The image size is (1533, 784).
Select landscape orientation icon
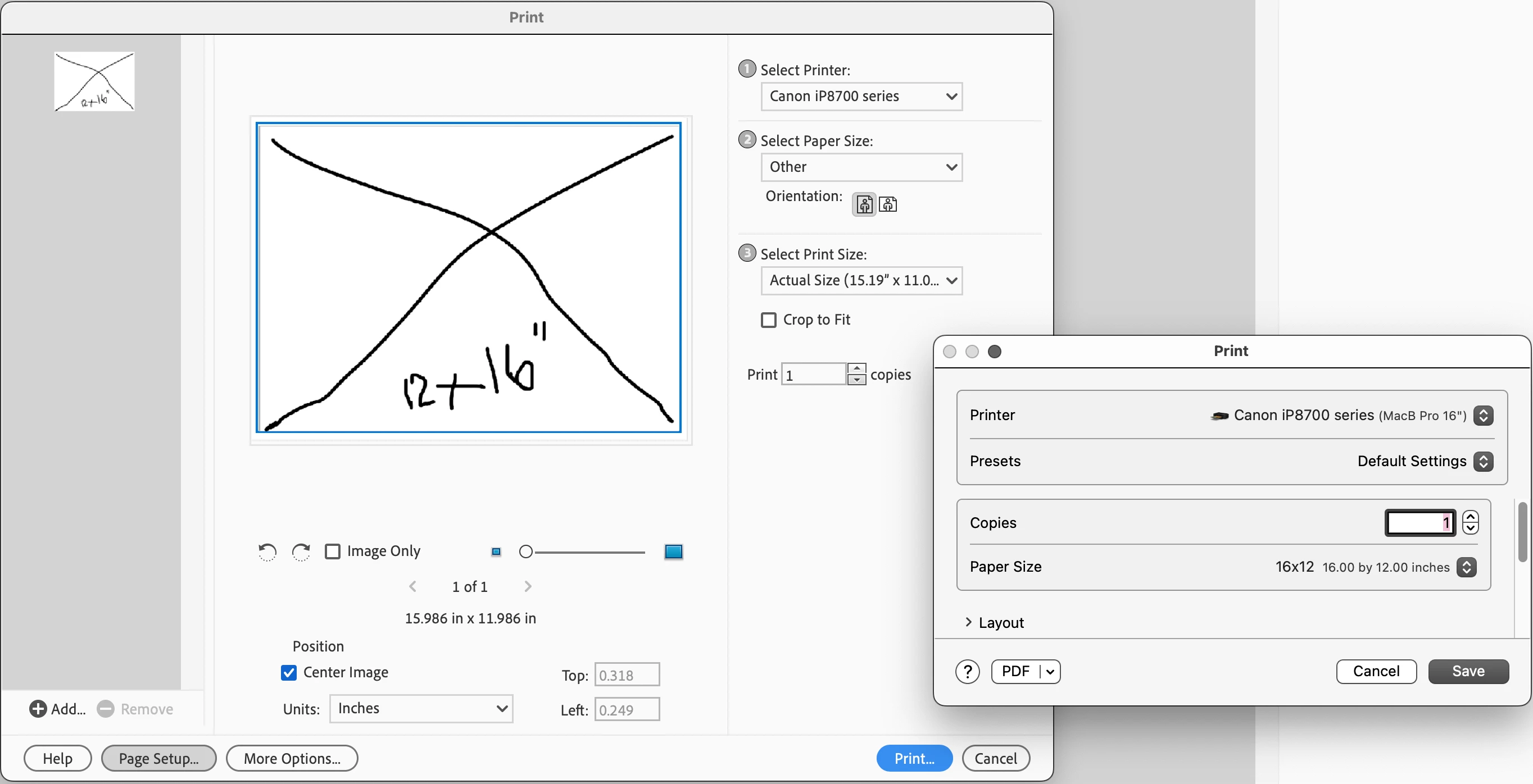pyautogui.click(x=888, y=204)
